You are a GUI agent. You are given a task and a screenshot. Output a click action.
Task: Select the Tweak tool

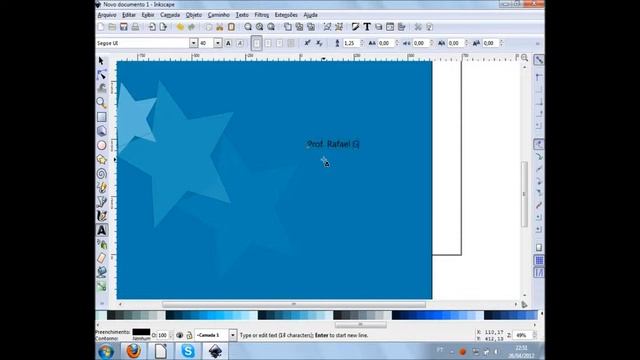pyautogui.click(x=102, y=88)
